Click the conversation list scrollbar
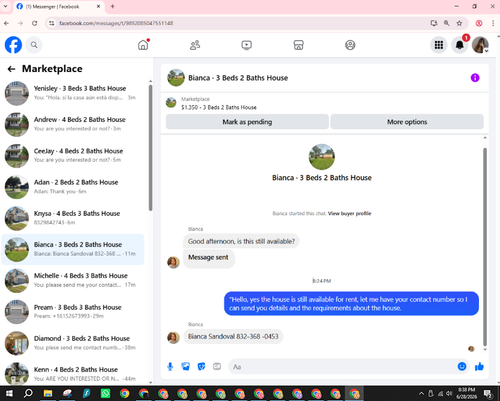The width and height of the screenshot is (500, 401). click(x=150, y=147)
